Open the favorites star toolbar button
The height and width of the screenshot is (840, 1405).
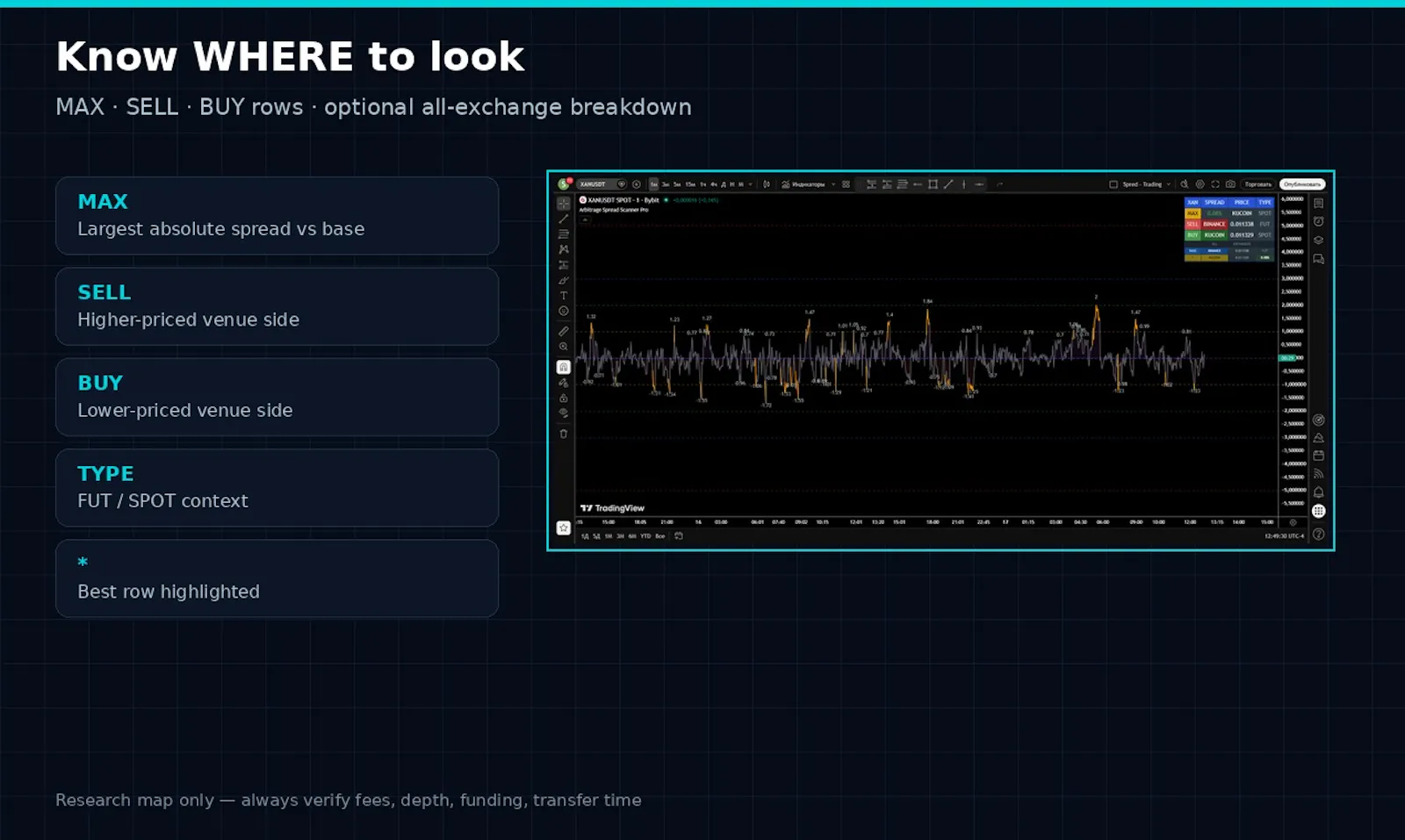pos(564,528)
